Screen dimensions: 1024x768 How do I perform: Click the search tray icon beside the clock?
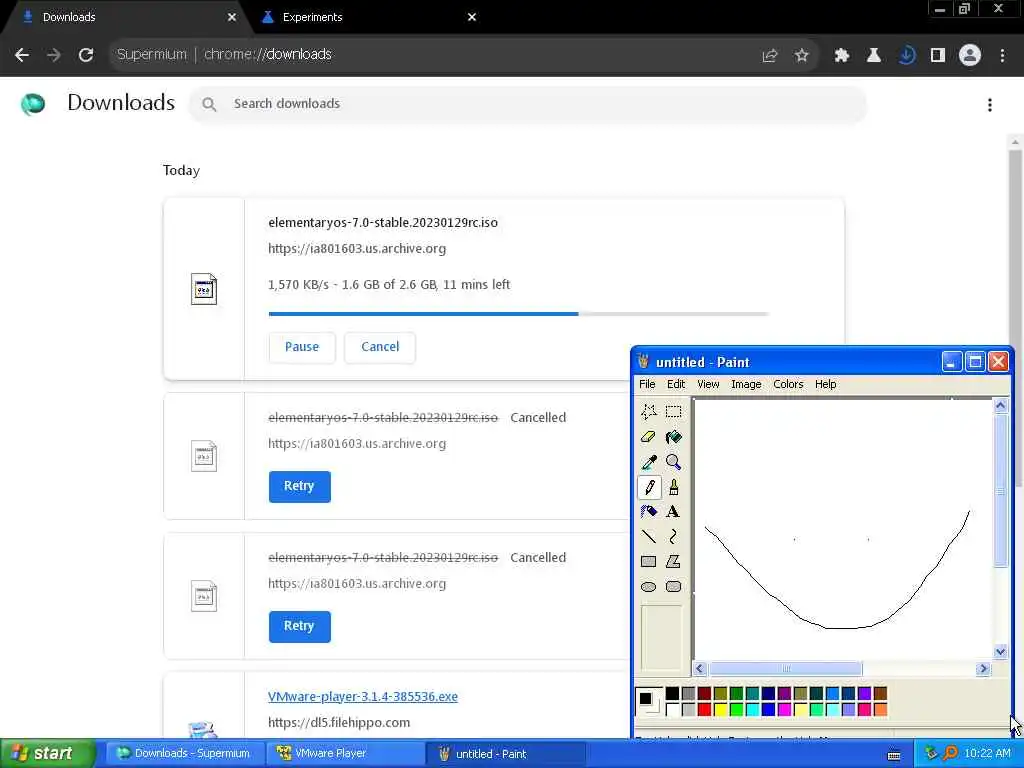(950, 753)
